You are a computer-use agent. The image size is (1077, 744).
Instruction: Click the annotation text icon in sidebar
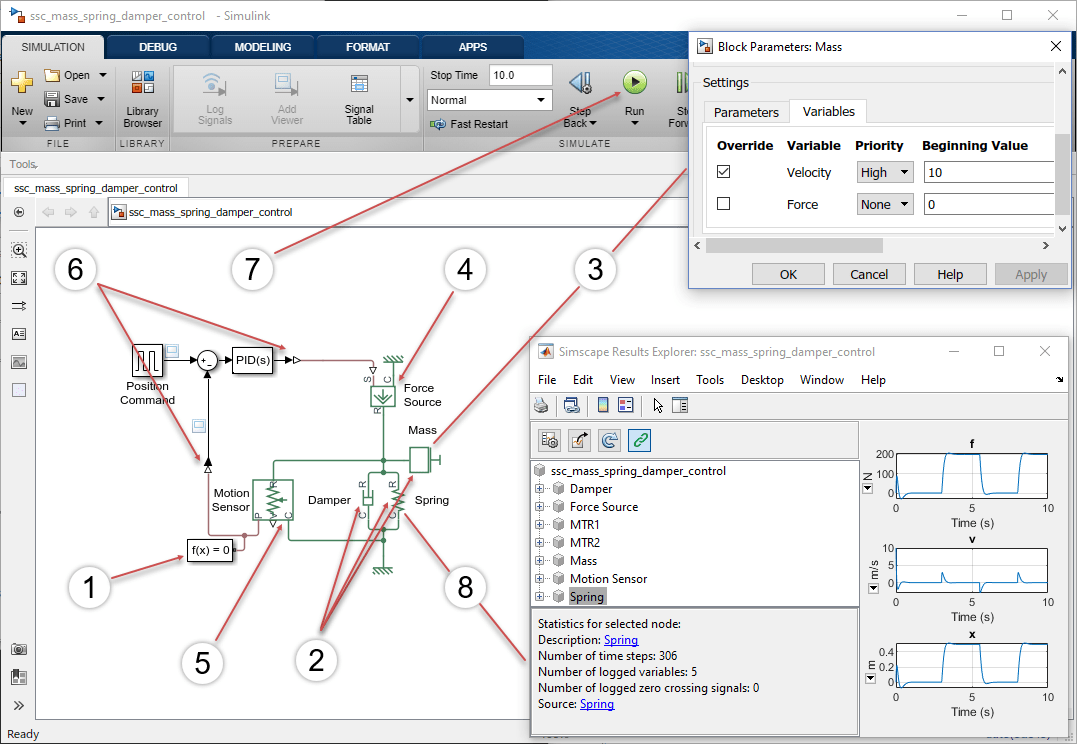(x=19, y=334)
